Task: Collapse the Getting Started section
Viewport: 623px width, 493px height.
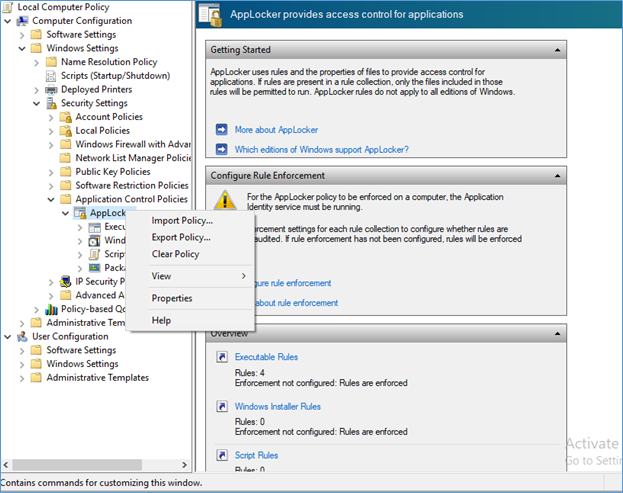Action: click(x=557, y=50)
